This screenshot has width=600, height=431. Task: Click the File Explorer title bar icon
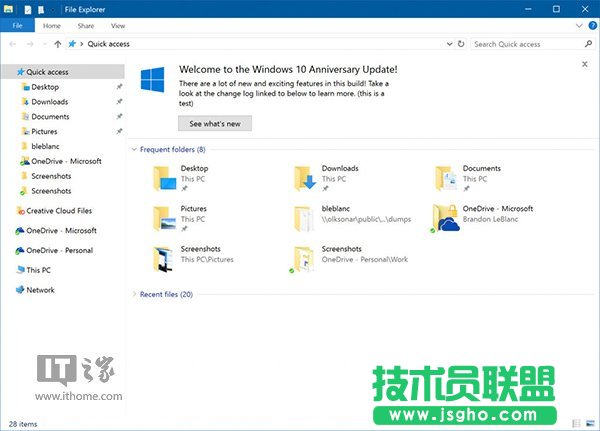click(x=8, y=9)
